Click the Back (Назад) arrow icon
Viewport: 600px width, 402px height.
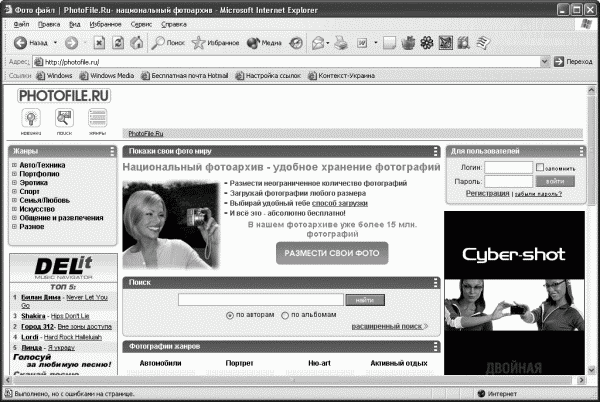tap(20, 43)
